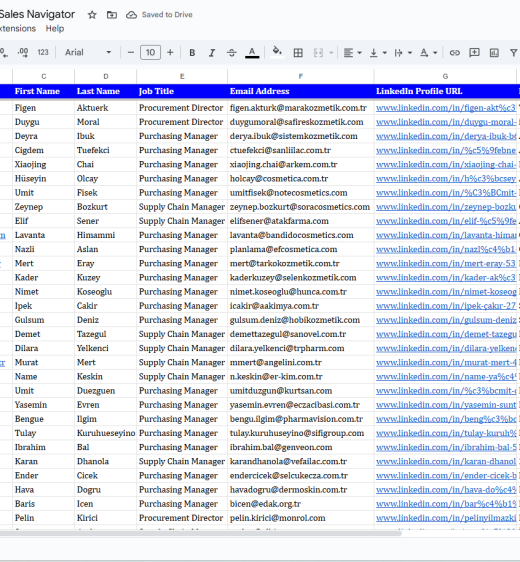Move document using the folder icon
The image size is (520, 562).
pyautogui.click(x=112, y=15)
